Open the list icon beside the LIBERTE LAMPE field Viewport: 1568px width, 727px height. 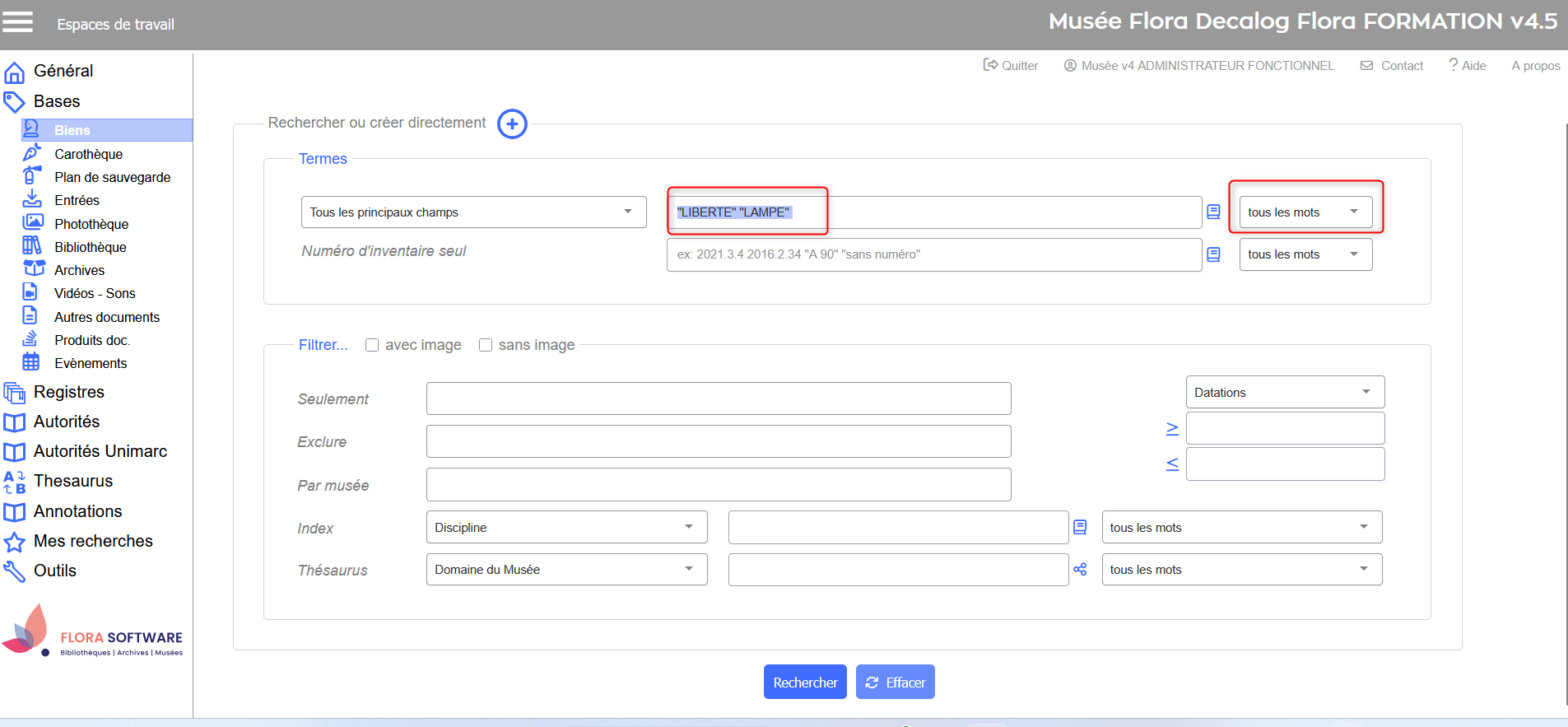[1213, 212]
